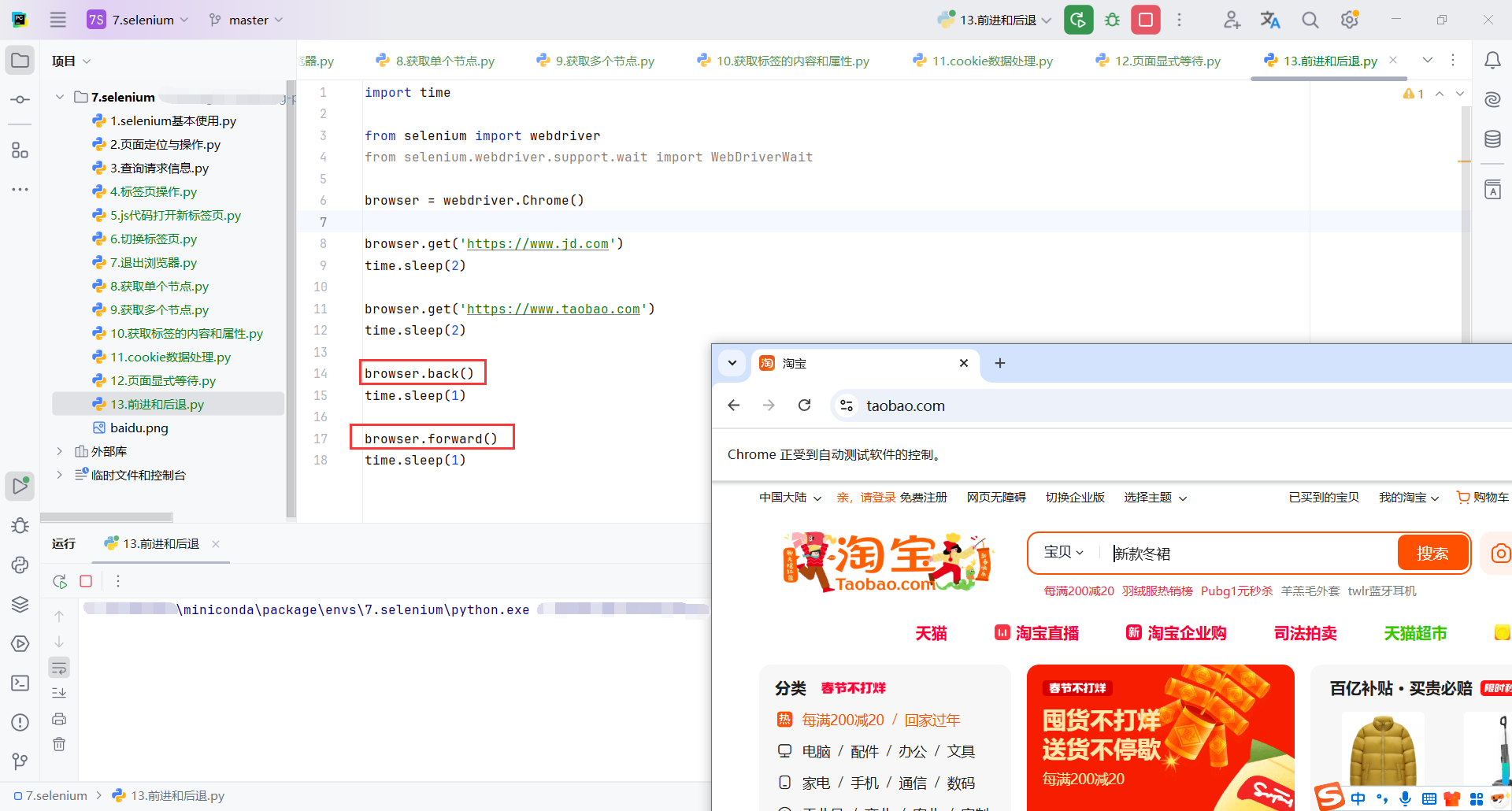Switch to 10.获取标签的内容和属性.py editor tab
The height and width of the screenshot is (811, 1512).
click(x=784, y=61)
